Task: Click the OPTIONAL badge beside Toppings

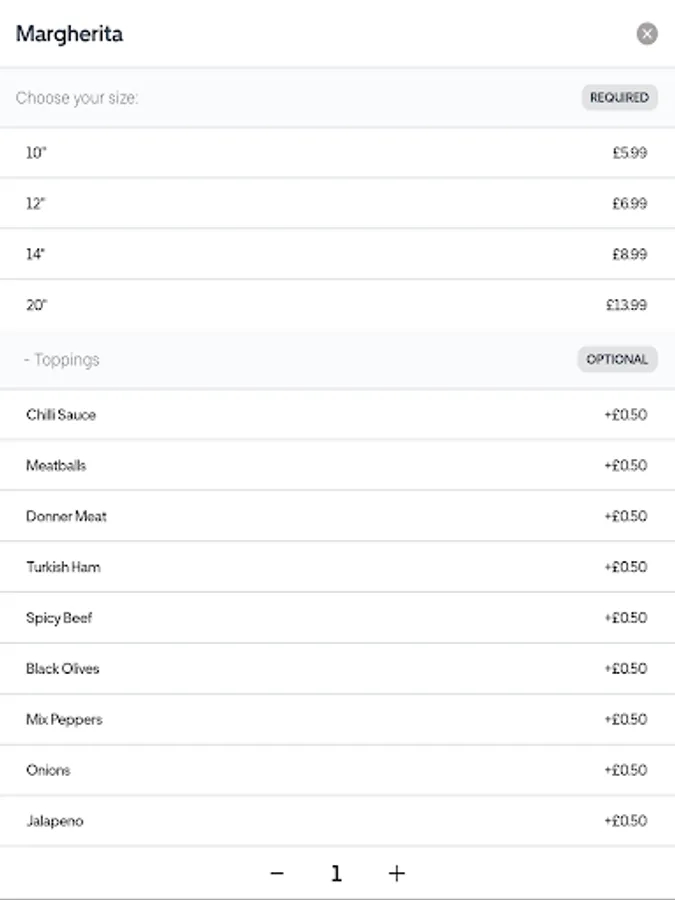Action: (x=617, y=360)
